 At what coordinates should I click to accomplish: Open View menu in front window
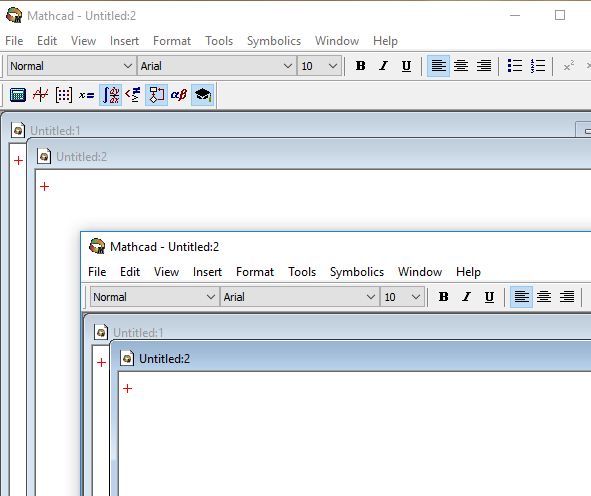(167, 272)
